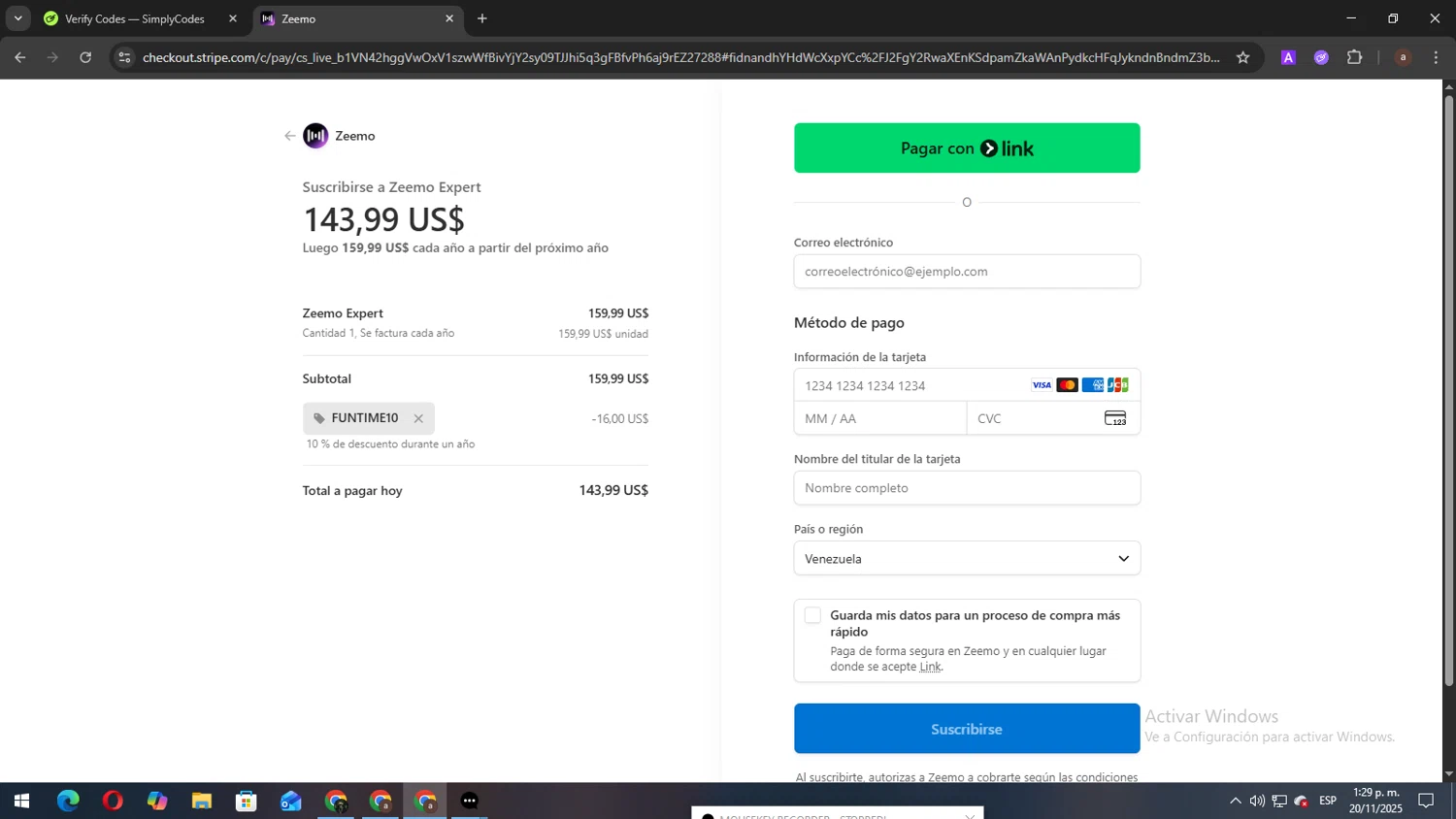Image resolution: width=1456 pixels, height=819 pixels.
Task: Open the purple round extension icon
Action: coord(1321,57)
